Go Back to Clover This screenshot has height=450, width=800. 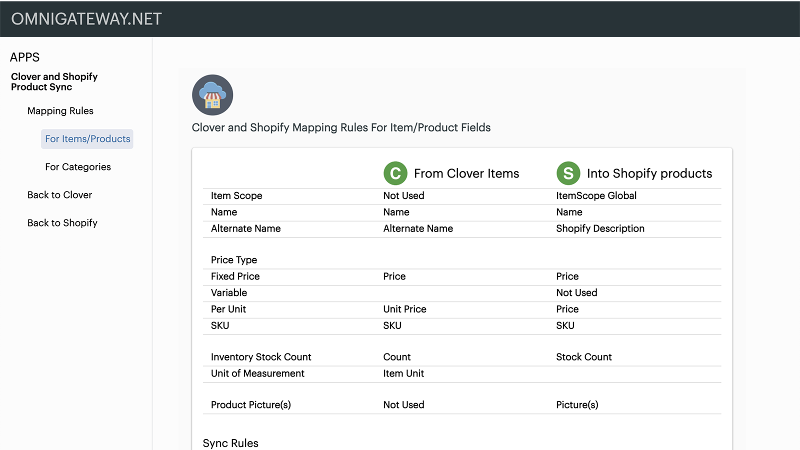(60, 195)
